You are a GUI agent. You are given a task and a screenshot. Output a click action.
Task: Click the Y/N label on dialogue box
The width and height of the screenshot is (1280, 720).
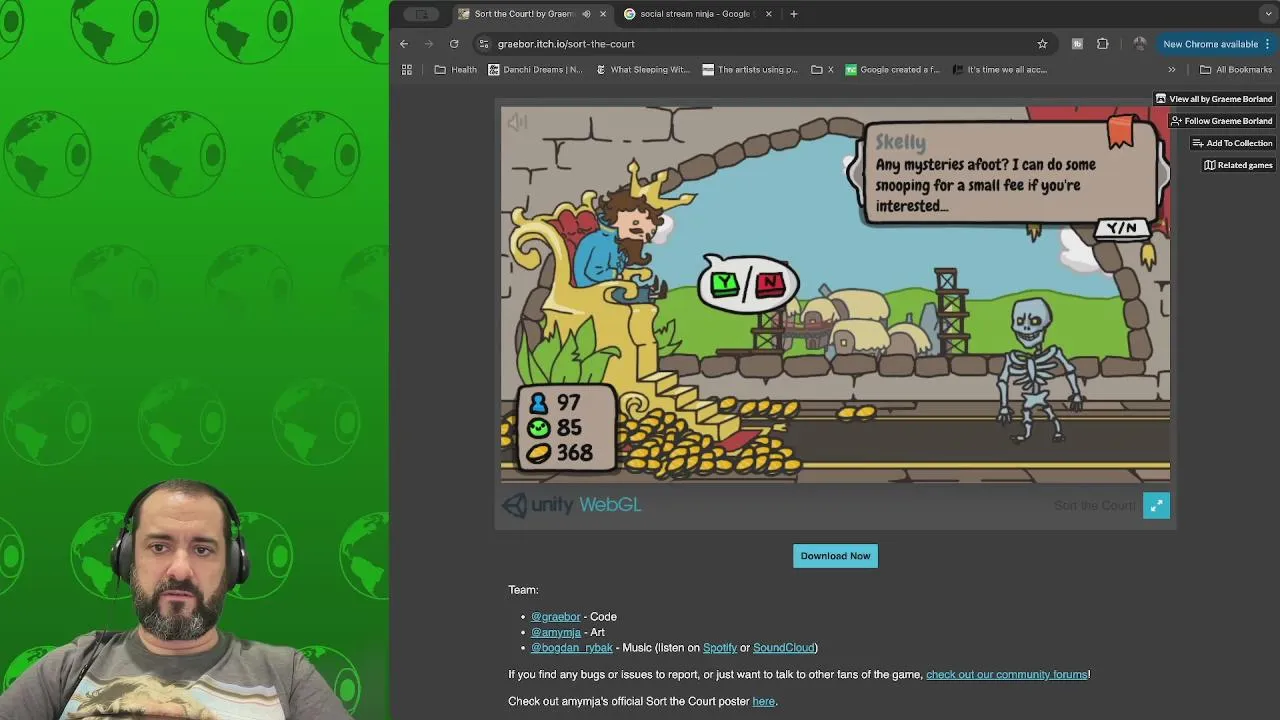(1121, 228)
